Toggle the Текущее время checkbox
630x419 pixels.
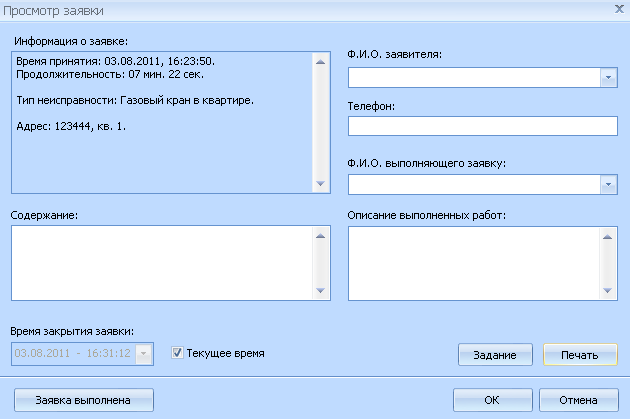point(178,353)
